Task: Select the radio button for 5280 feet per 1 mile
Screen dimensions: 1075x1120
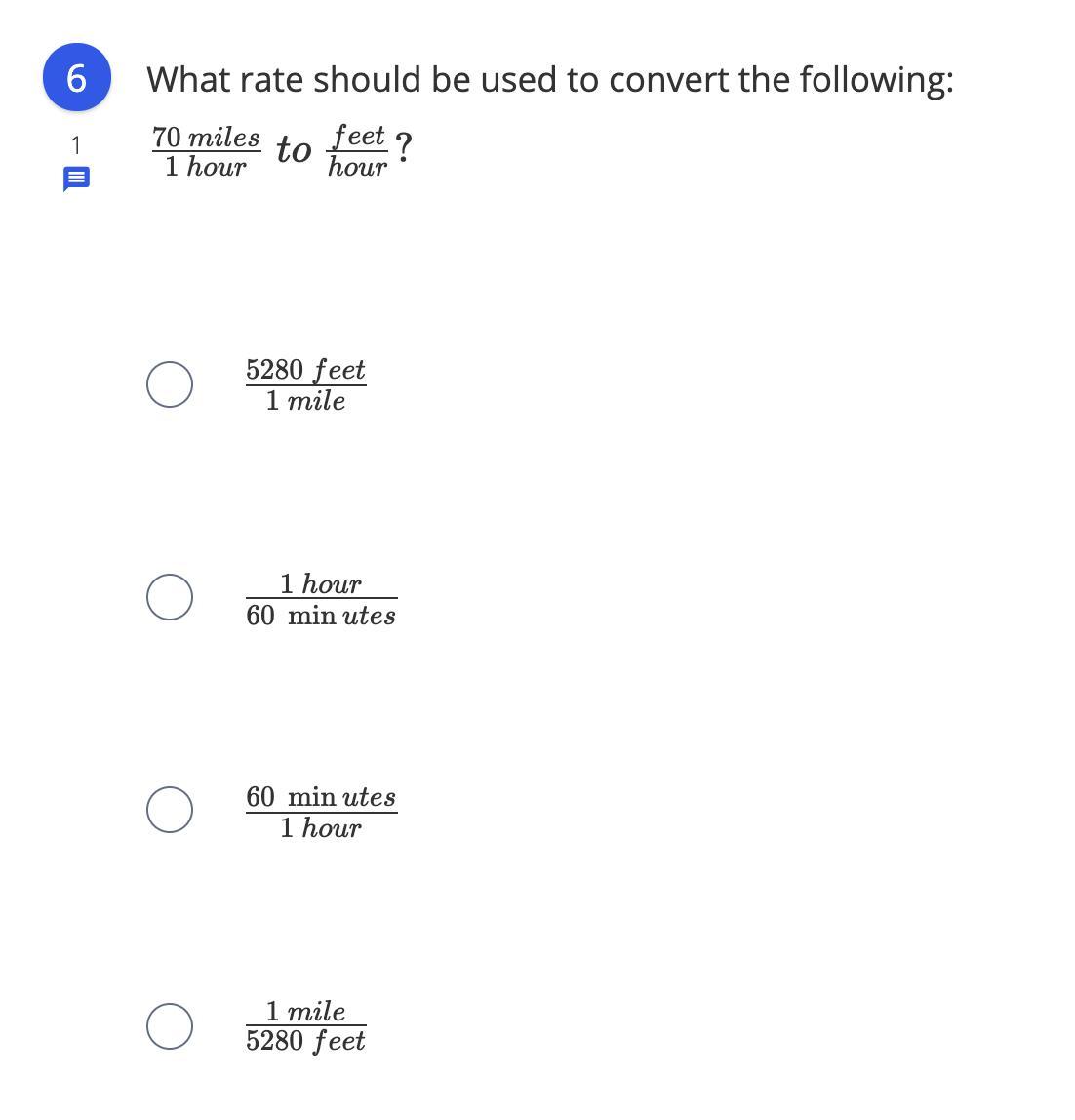Action: [170, 384]
